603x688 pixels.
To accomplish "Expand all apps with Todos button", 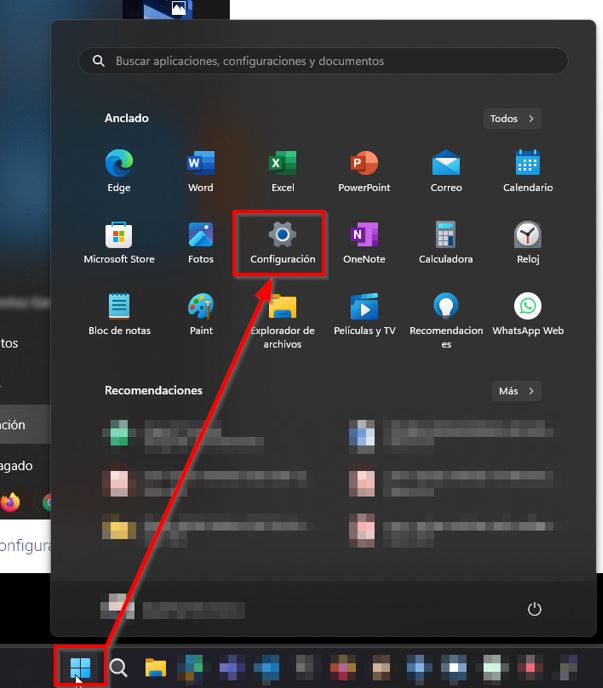I will click(511, 119).
